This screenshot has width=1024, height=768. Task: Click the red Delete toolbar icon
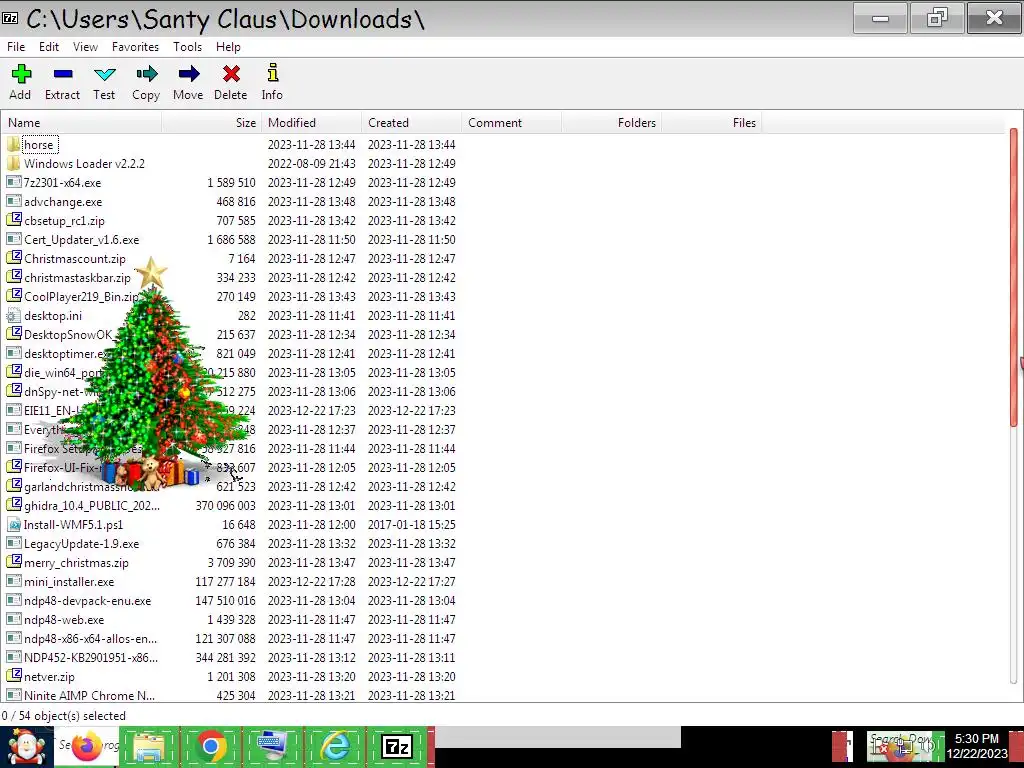click(x=231, y=74)
